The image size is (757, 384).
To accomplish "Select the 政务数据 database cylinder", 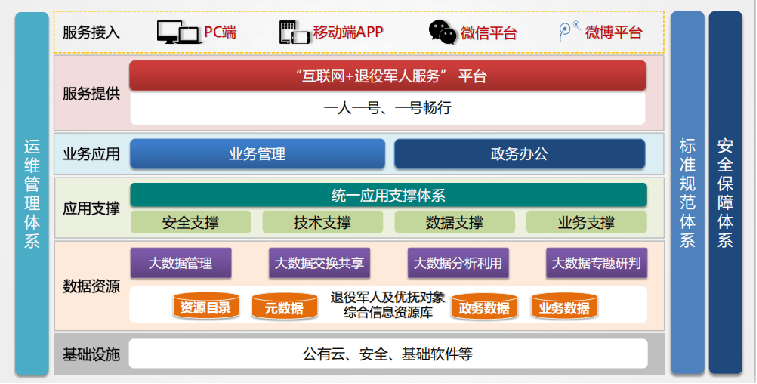I will point(484,306).
